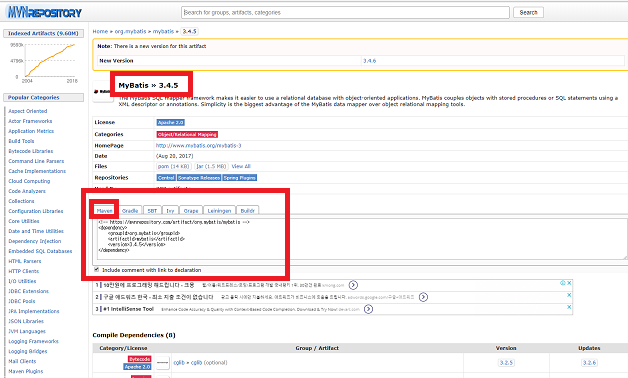This screenshot has width=628, height=378.
Task: Open Actor Frameworks category
Action: tap(30, 121)
